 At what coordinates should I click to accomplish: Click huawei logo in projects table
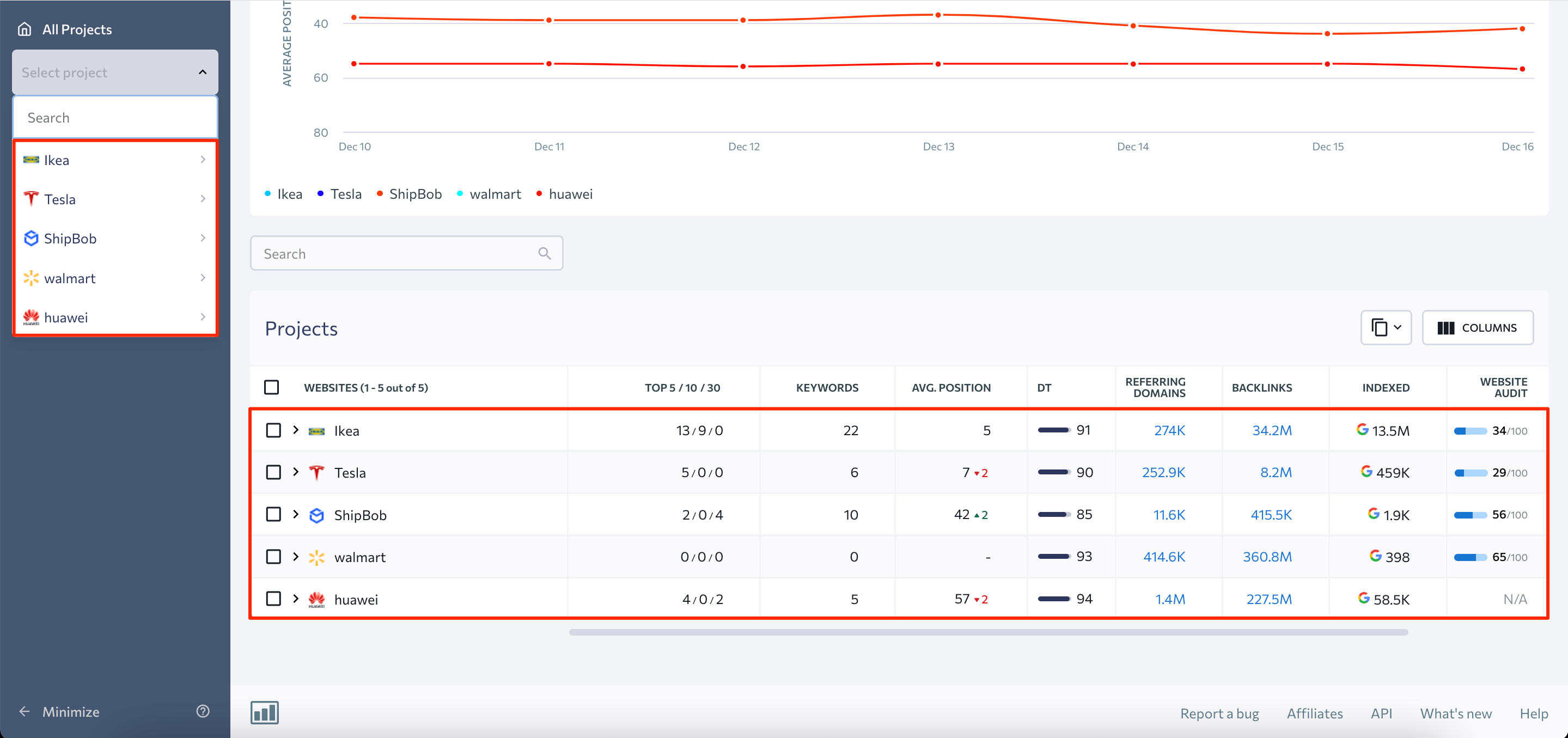coord(316,600)
